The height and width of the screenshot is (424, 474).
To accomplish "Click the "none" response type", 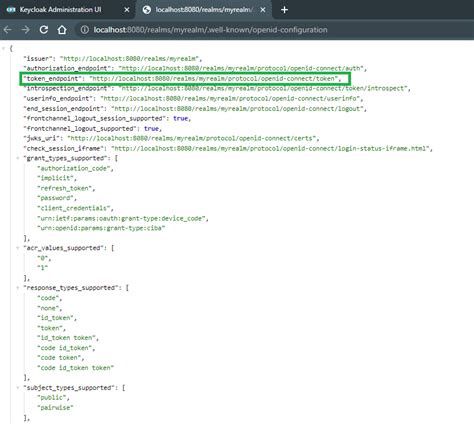I will pos(48,308).
